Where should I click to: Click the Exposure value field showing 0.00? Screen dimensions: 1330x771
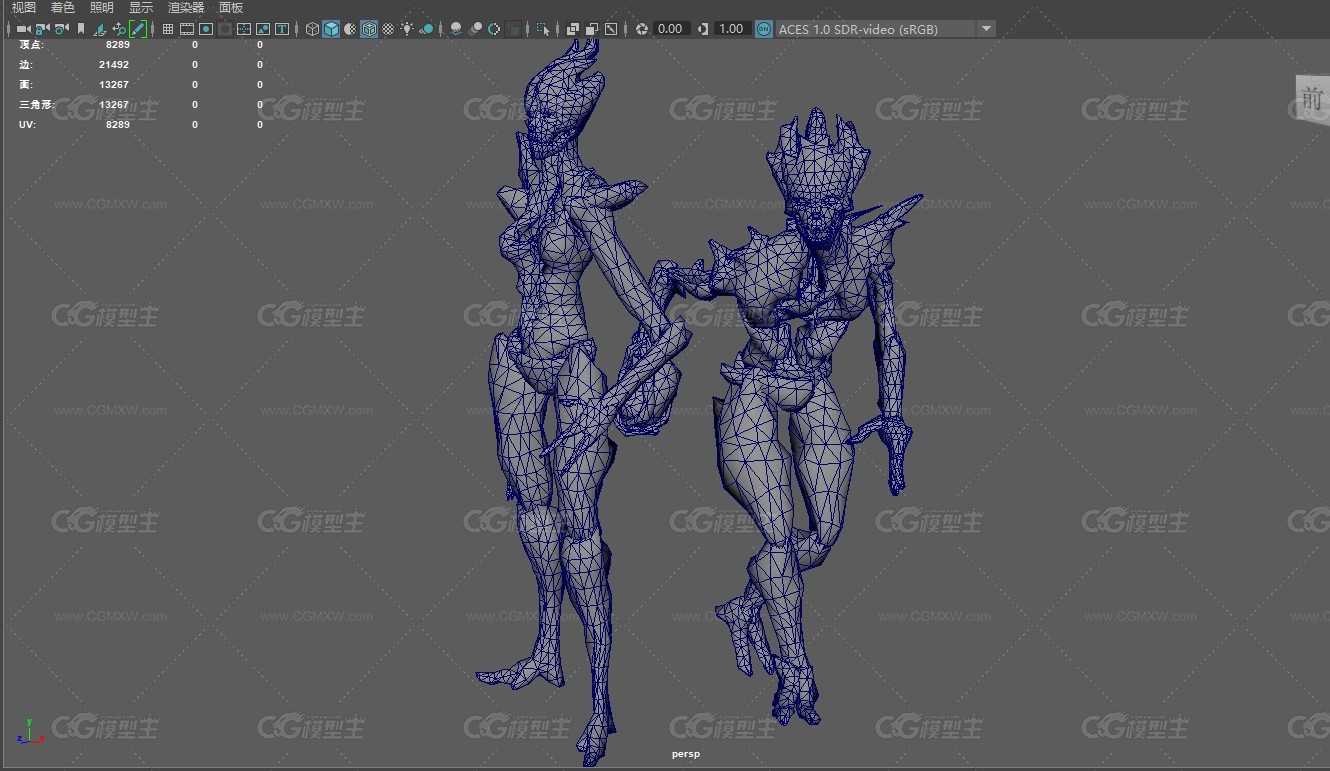671,29
